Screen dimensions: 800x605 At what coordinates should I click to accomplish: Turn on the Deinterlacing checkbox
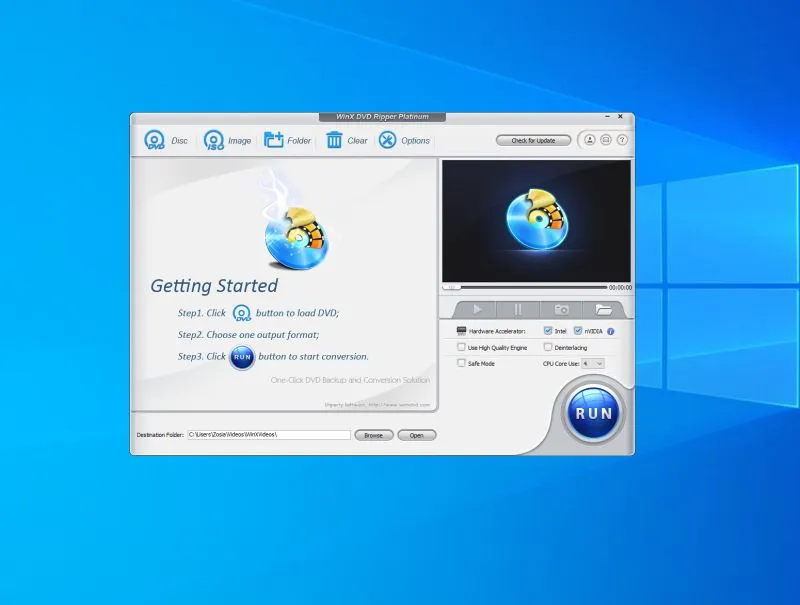548,347
